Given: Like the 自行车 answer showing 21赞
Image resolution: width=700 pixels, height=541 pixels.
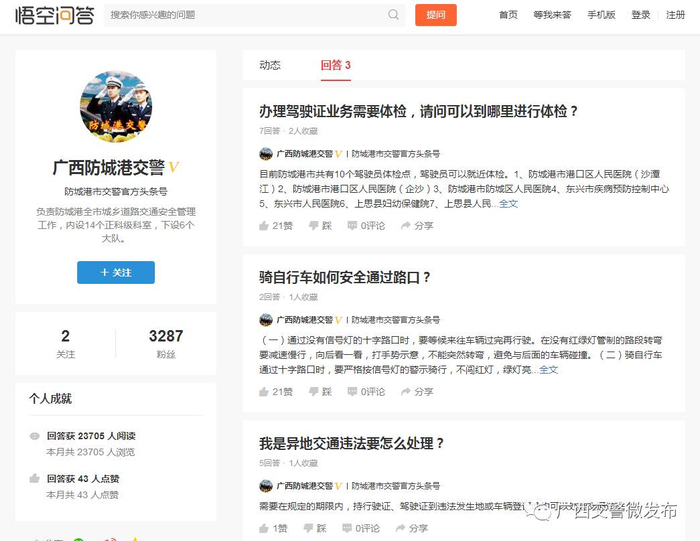Looking at the screenshot, I should click(276, 392).
